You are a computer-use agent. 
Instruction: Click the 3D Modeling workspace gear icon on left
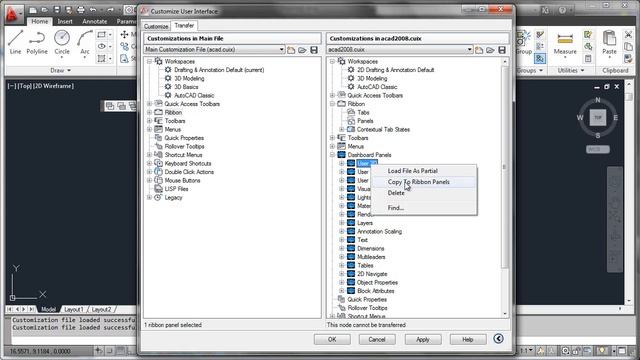click(168, 78)
